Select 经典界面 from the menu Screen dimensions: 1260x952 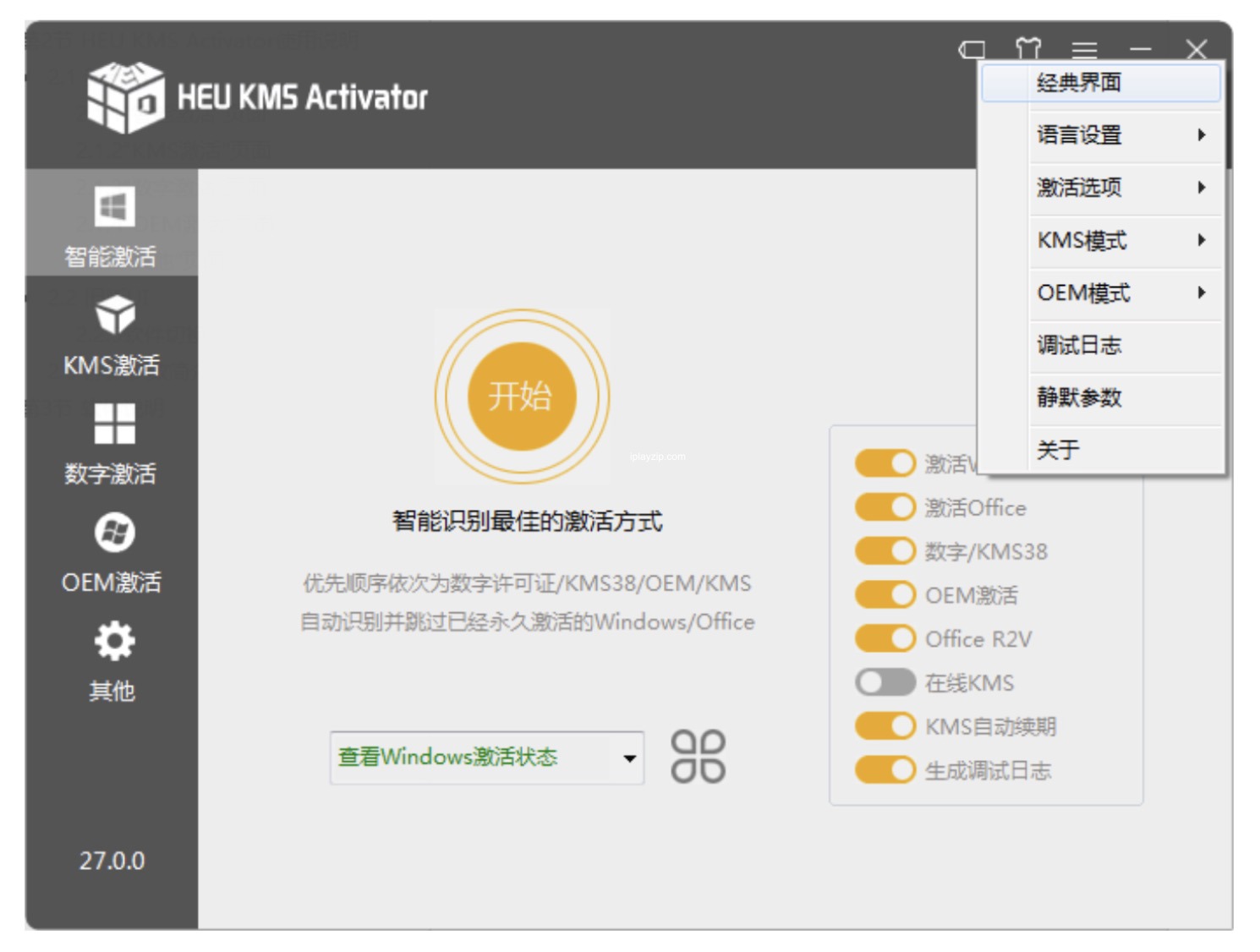(1101, 83)
